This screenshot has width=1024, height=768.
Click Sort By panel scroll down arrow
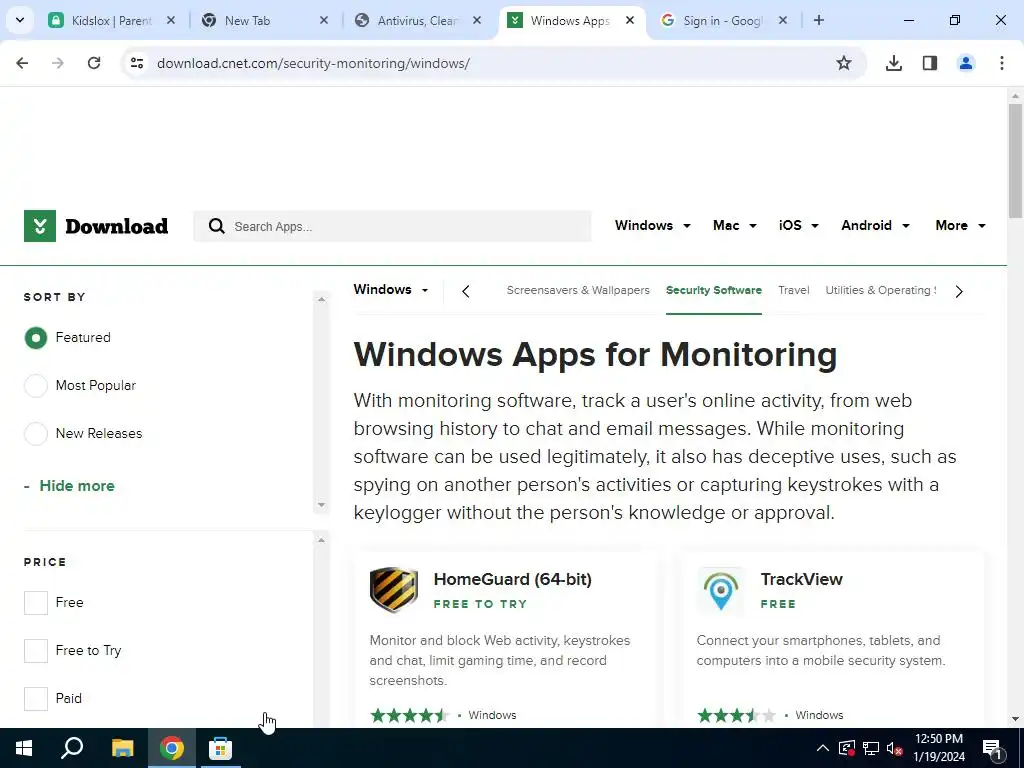coord(321,505)
